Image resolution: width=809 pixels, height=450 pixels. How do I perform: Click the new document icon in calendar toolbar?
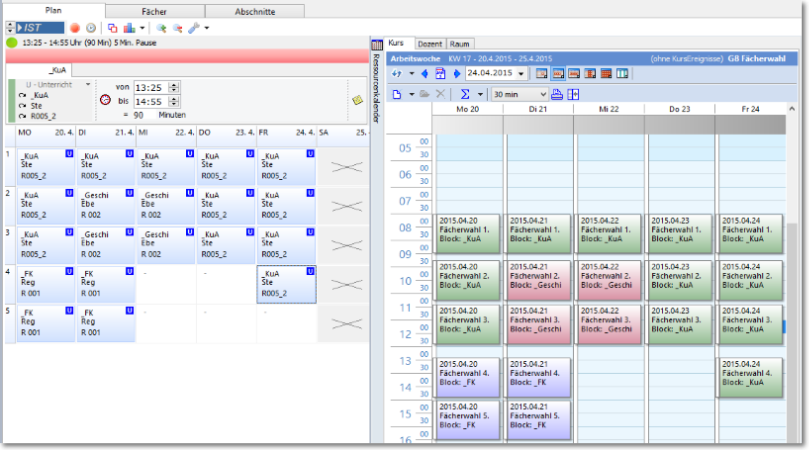tap(397, 94)
